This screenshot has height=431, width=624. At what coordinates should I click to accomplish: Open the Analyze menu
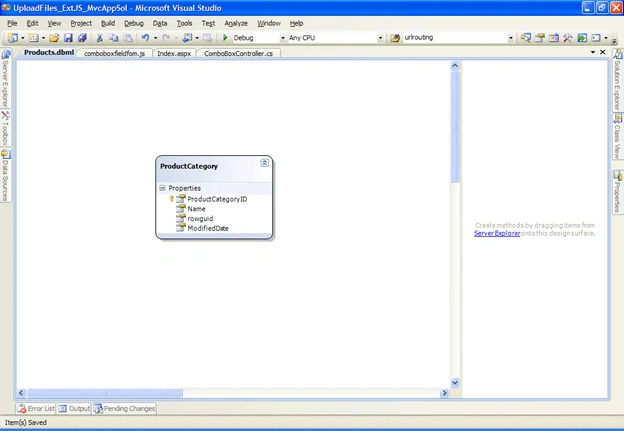(236, 23)
